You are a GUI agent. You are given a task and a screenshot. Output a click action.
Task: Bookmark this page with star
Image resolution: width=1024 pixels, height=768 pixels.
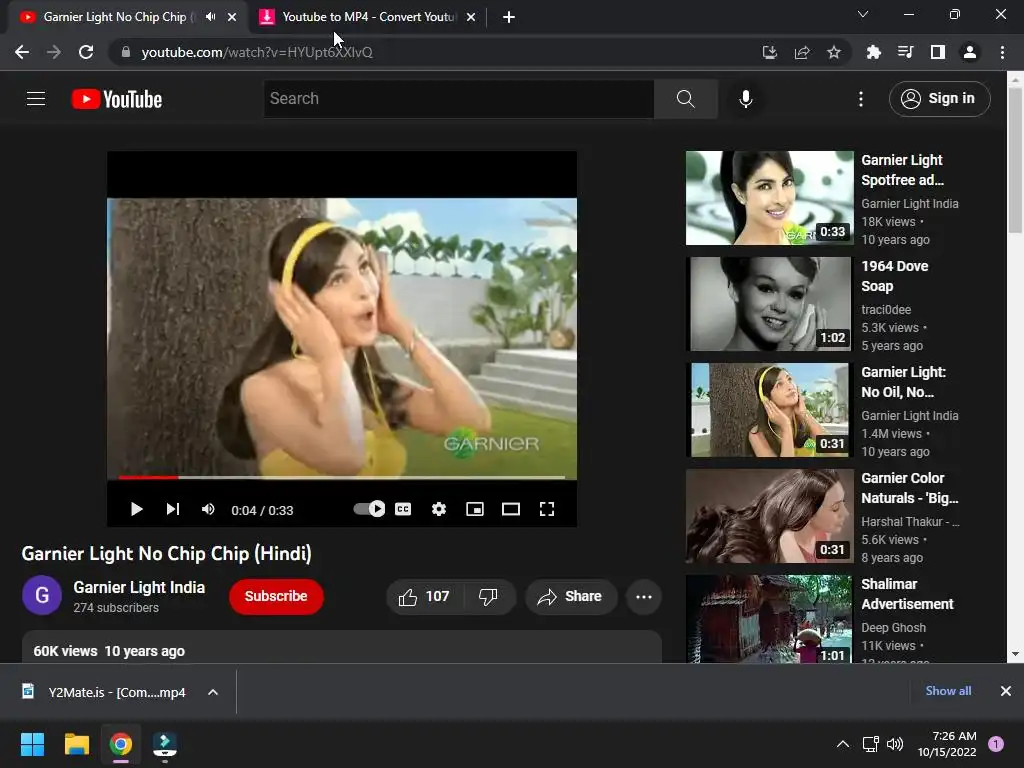(x=834, y=52)
